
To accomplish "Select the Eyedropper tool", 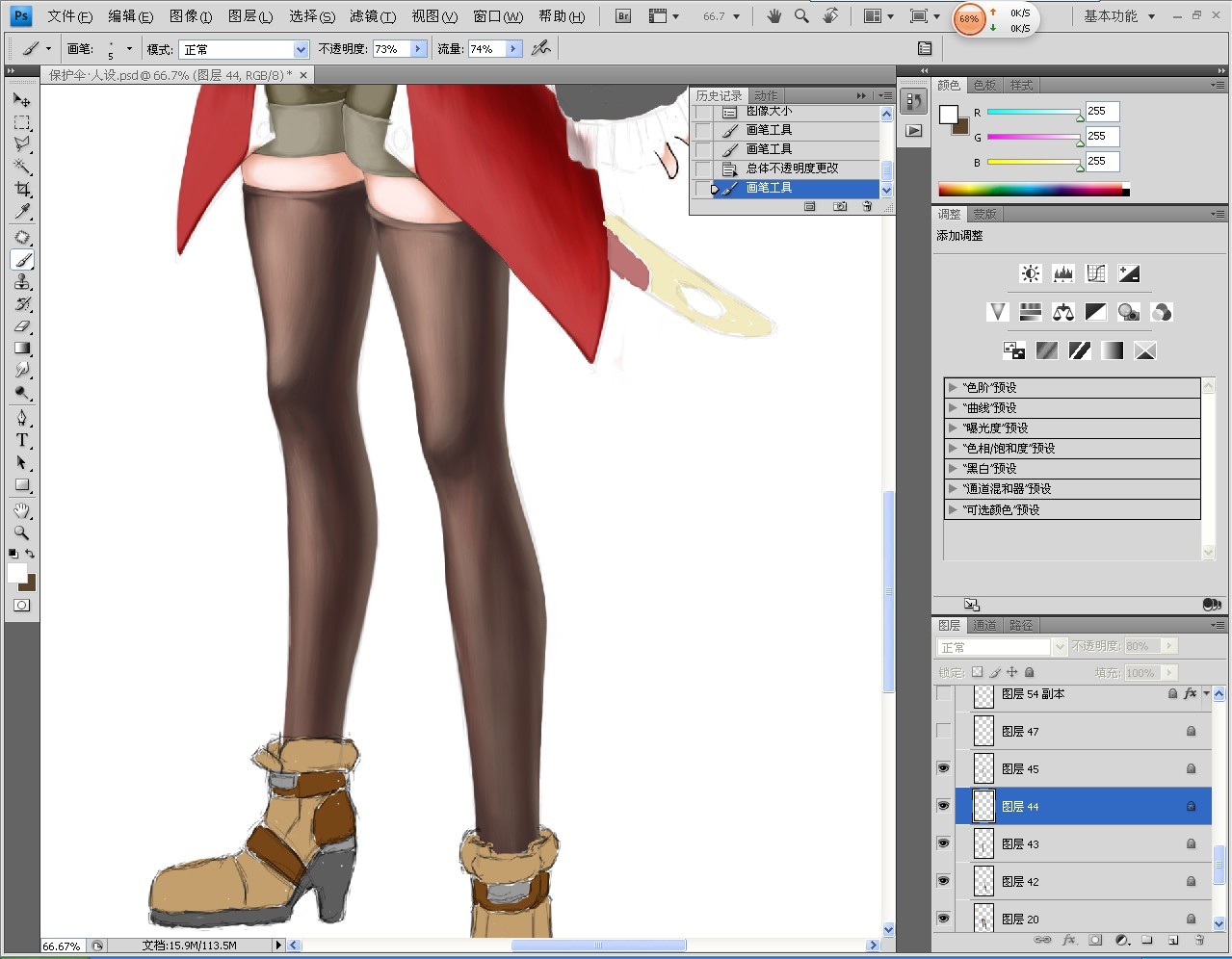I will (x=21, y=212).
